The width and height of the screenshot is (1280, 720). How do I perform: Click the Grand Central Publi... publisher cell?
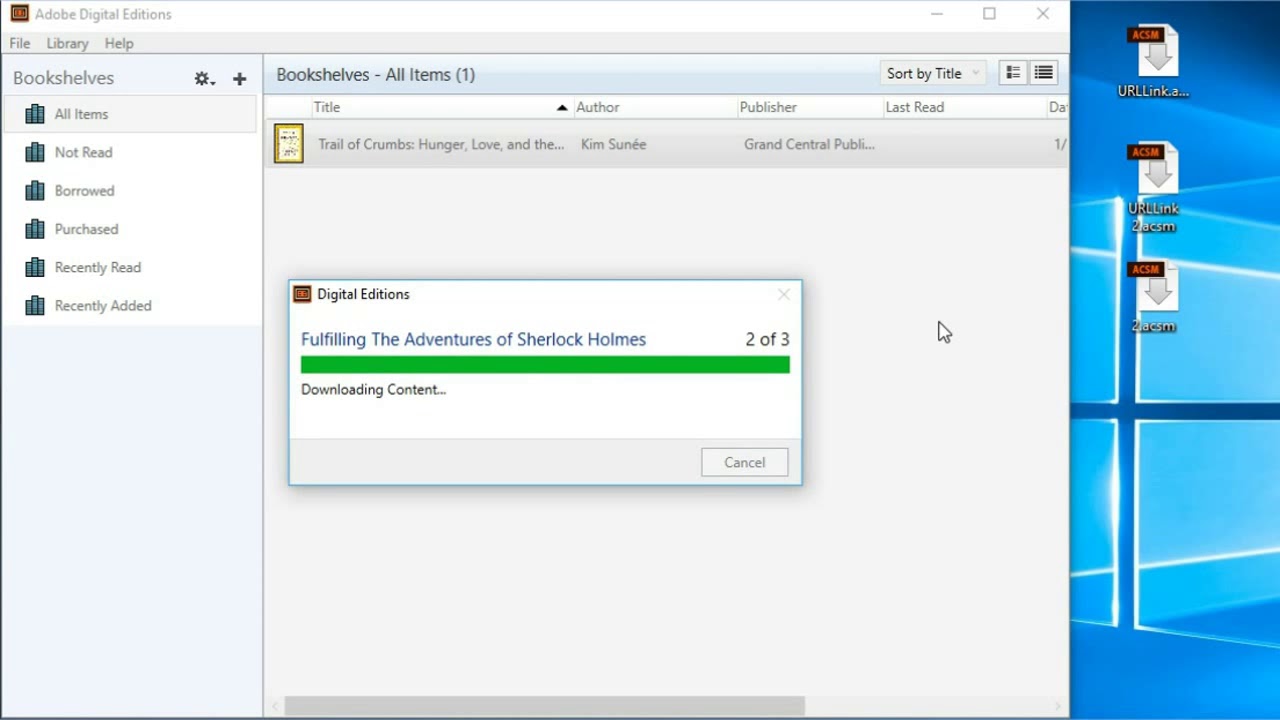(x=809, y=144)
